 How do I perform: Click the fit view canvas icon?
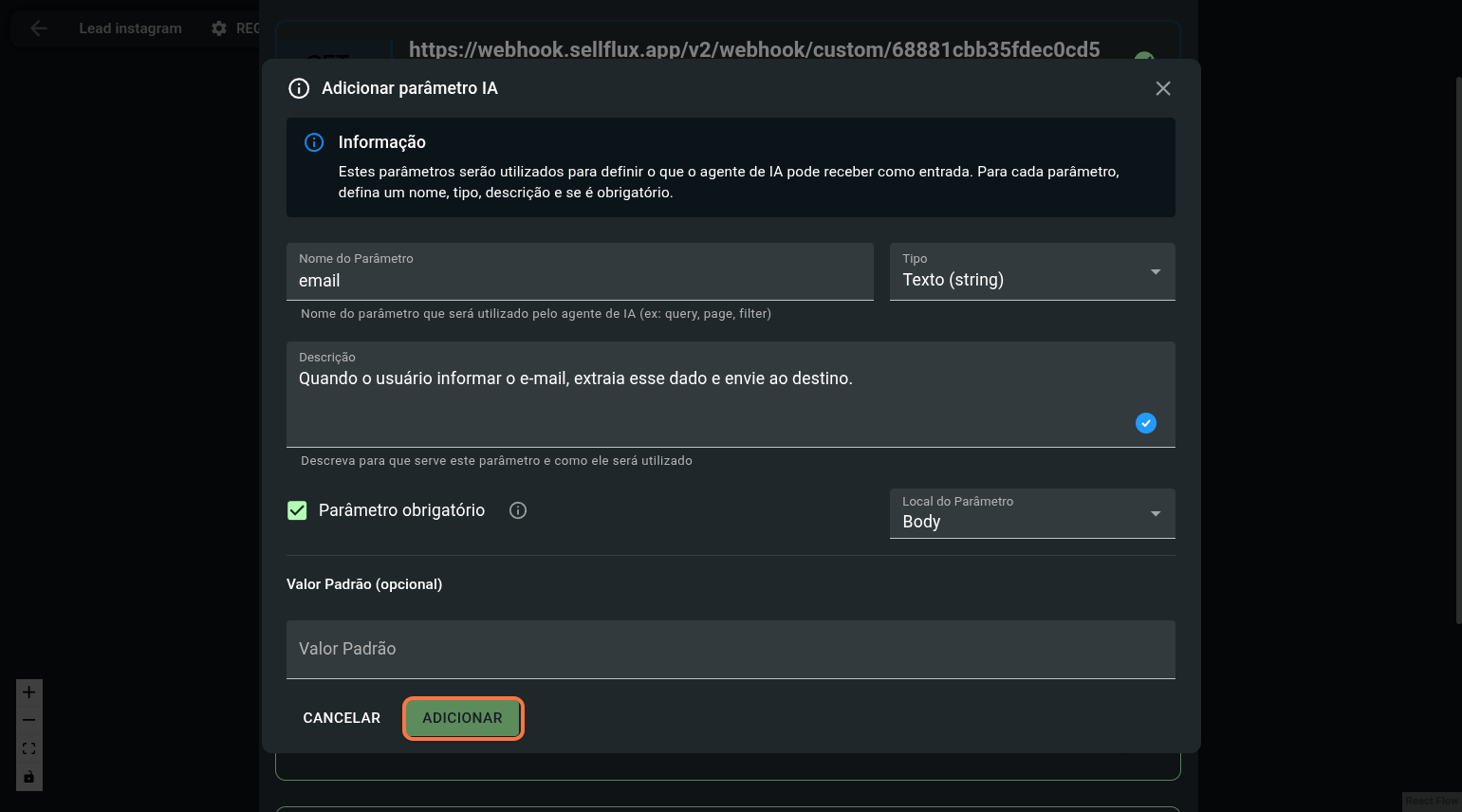29,748
